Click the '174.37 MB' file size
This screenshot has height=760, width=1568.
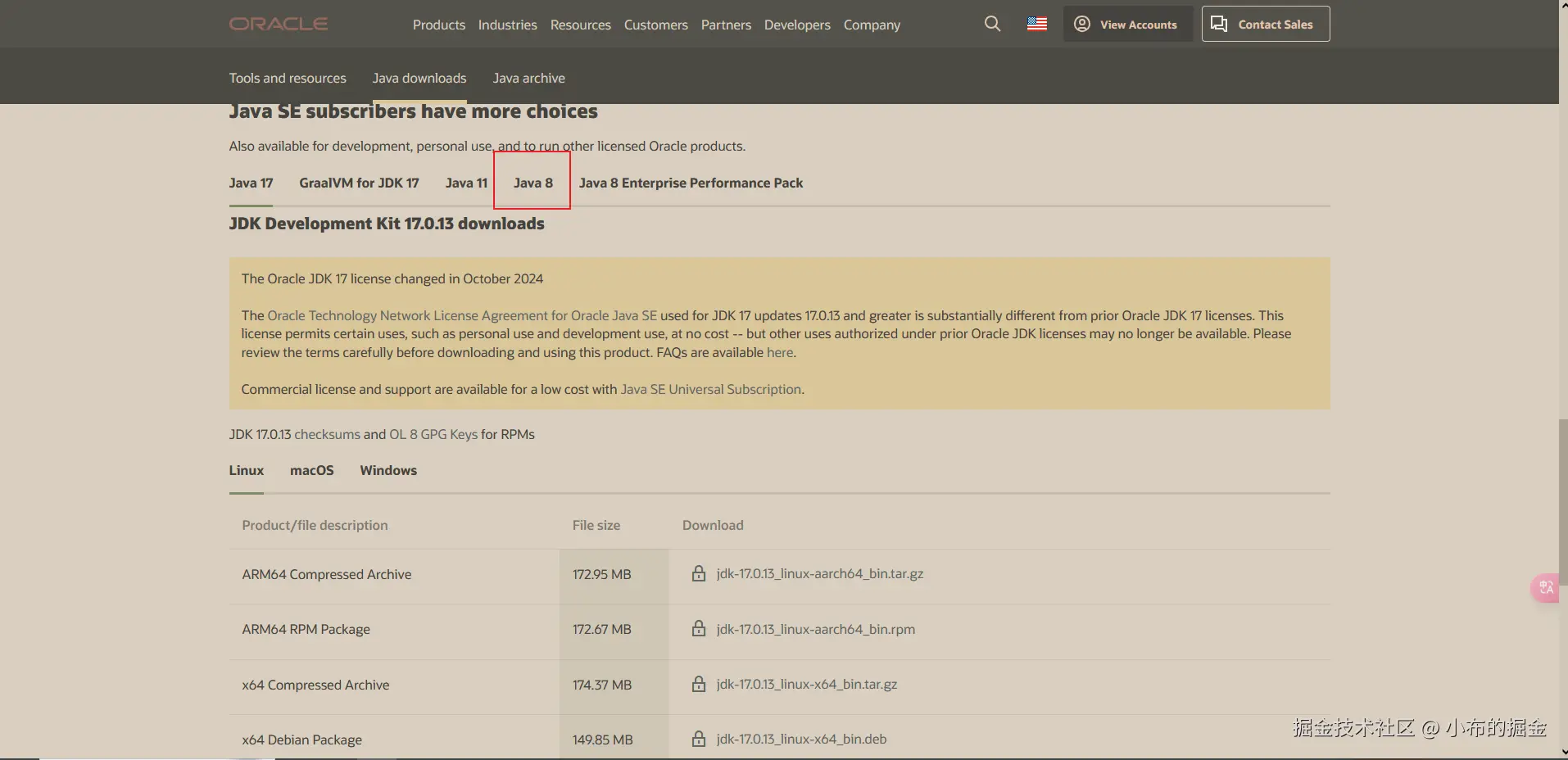pos(602,685)
